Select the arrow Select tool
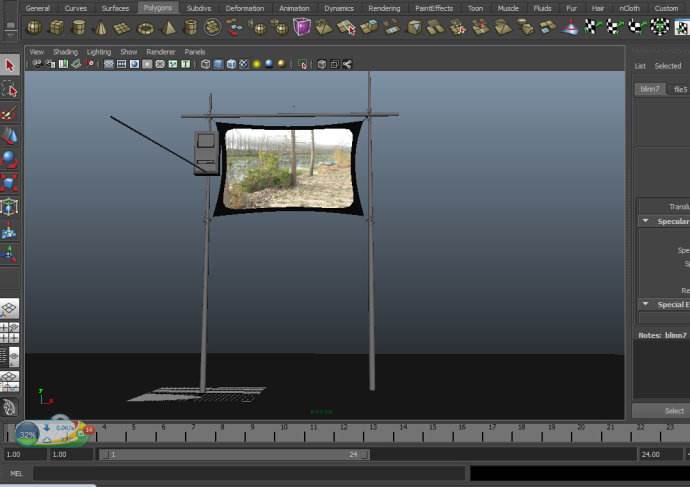Viewport: 690px width, 487px height. pos(10,66)
